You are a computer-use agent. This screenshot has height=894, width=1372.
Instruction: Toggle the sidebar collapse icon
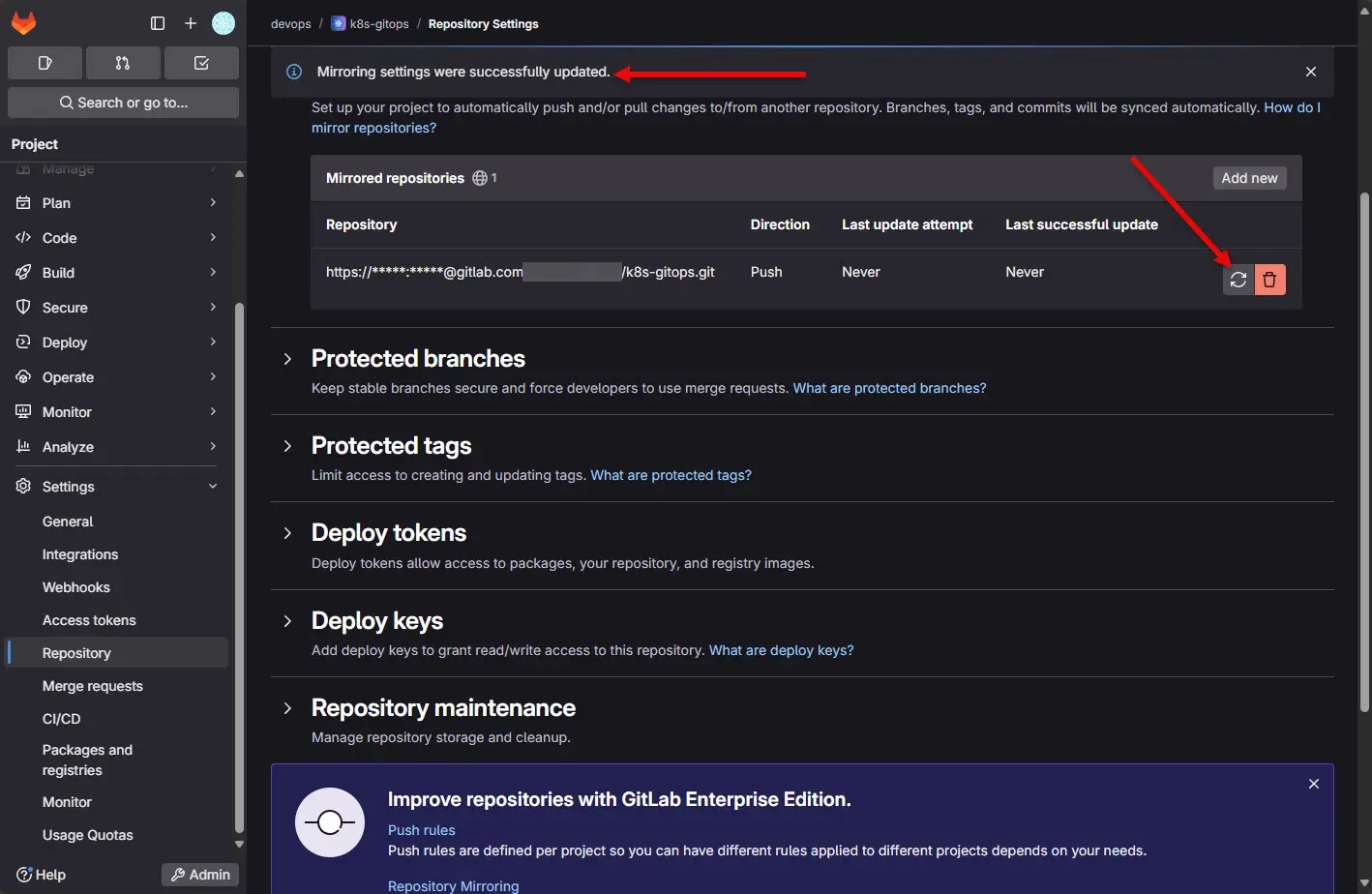point(158,23)
